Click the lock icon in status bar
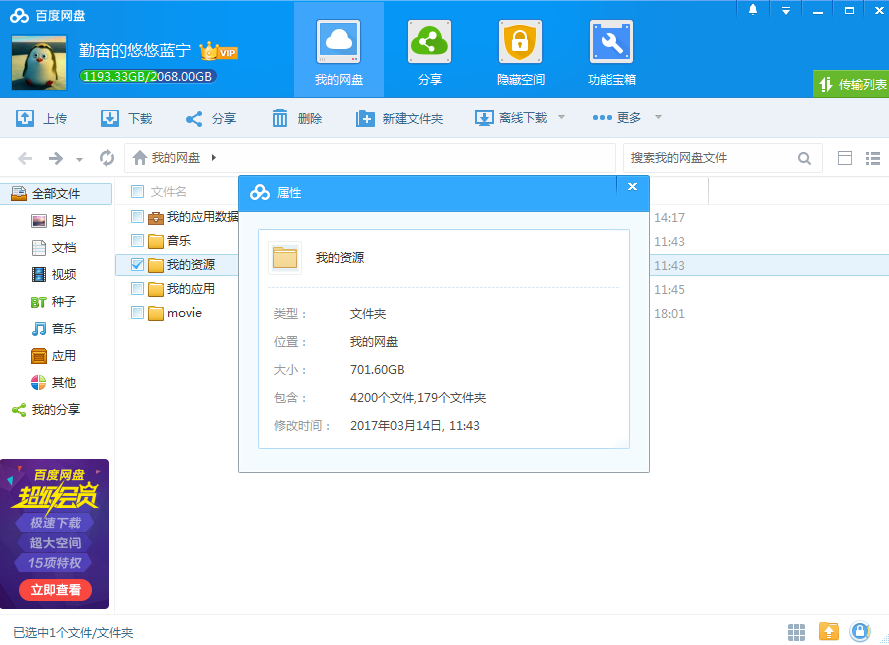Image resolution: width=889 pixels, height=645 pixels. point(860,631)
